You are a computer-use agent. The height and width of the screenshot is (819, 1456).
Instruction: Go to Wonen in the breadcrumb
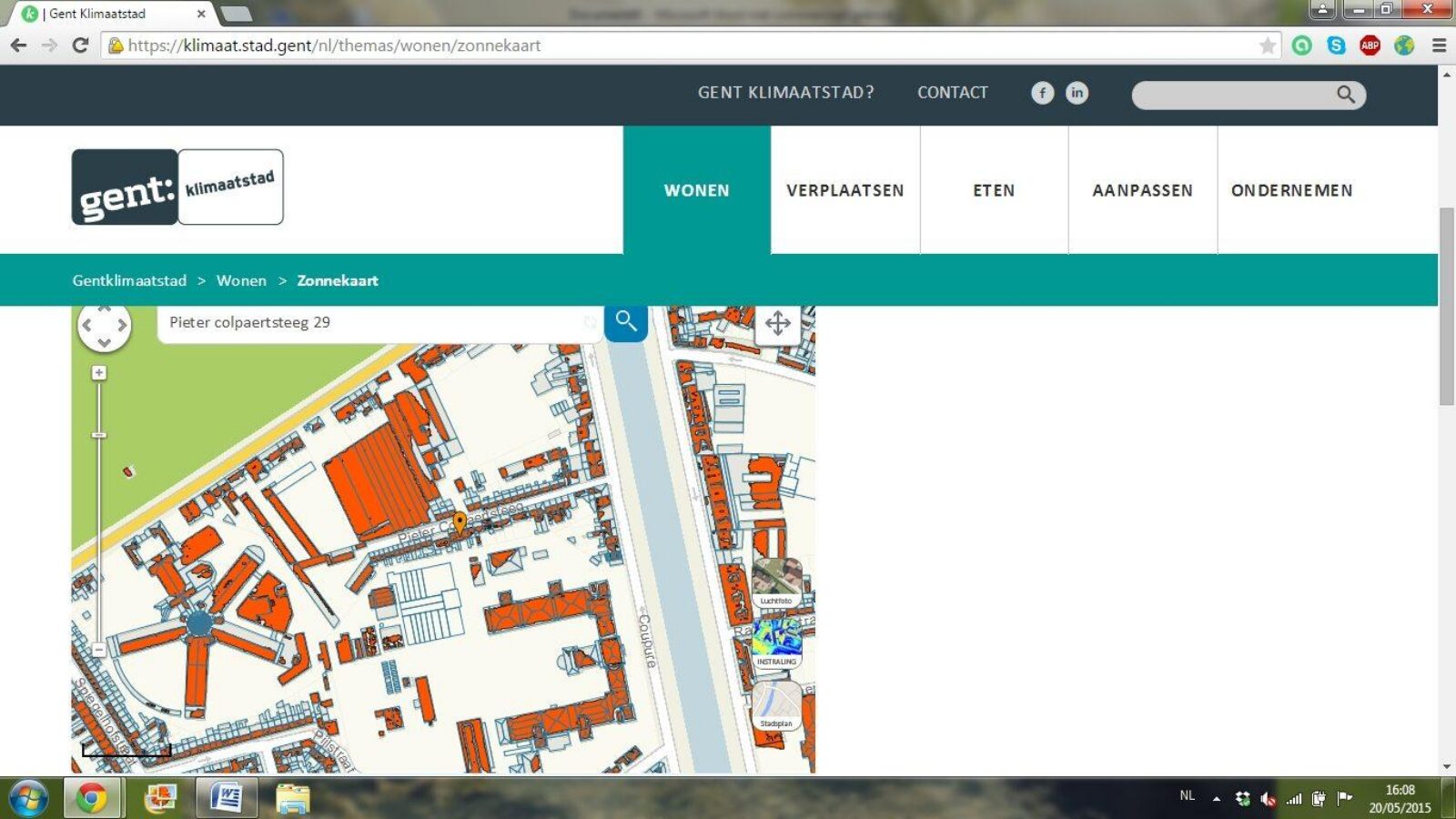[241, 280]
